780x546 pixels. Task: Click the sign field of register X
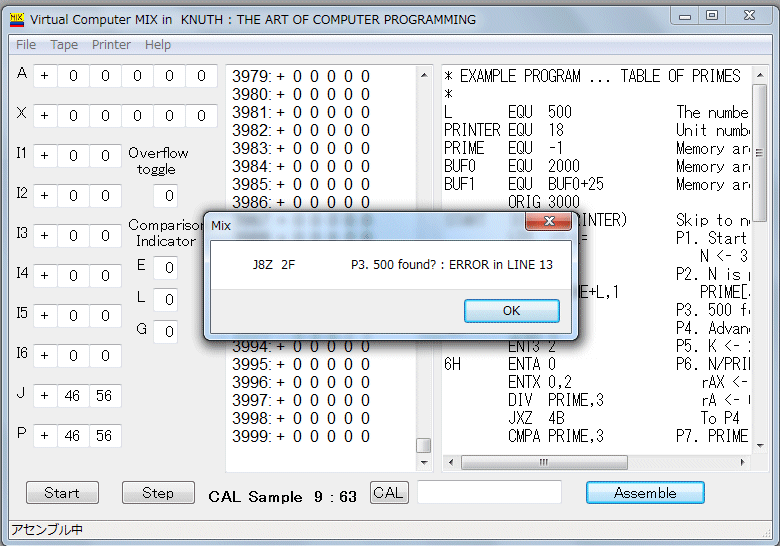(x=45, y=116)
